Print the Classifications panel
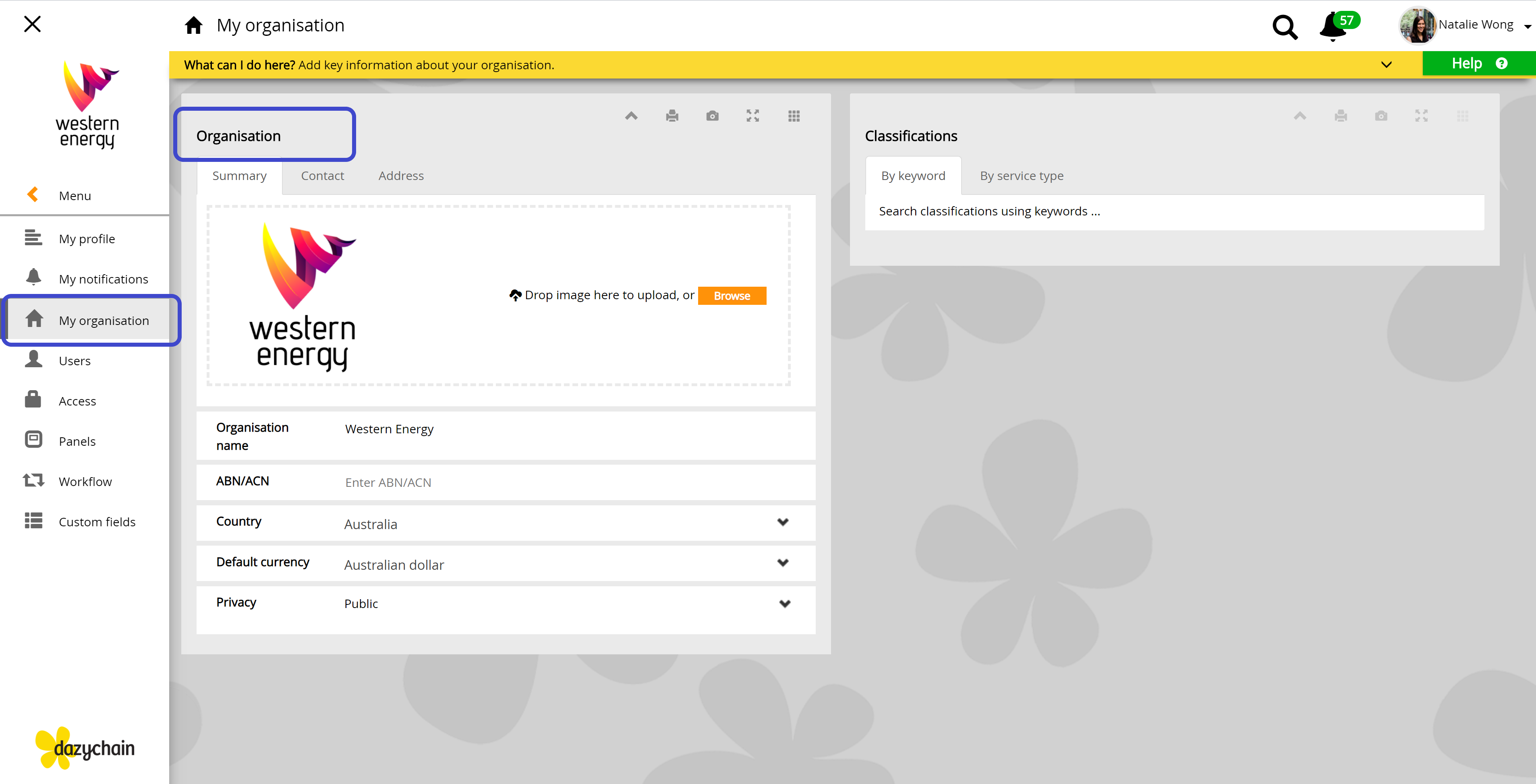This screenshot has width=1536, height=784. pos(1341,116)
